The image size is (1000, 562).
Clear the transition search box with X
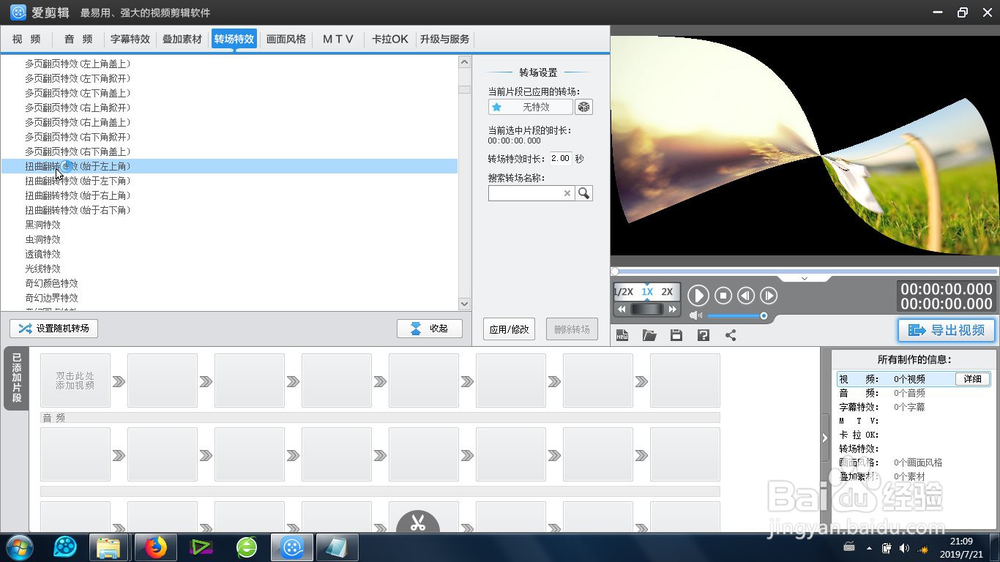567,193
